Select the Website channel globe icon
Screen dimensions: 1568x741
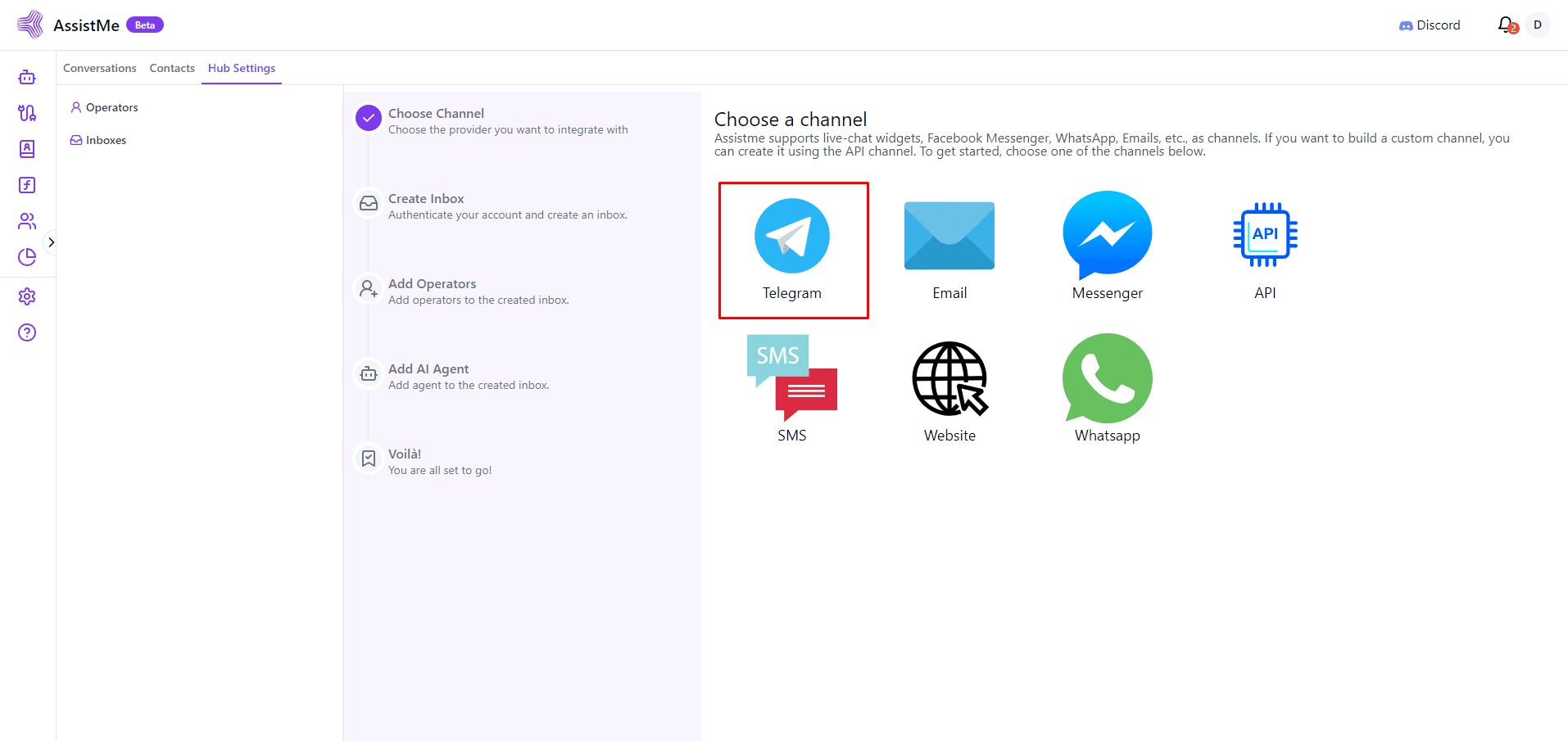tap(950, 378)
